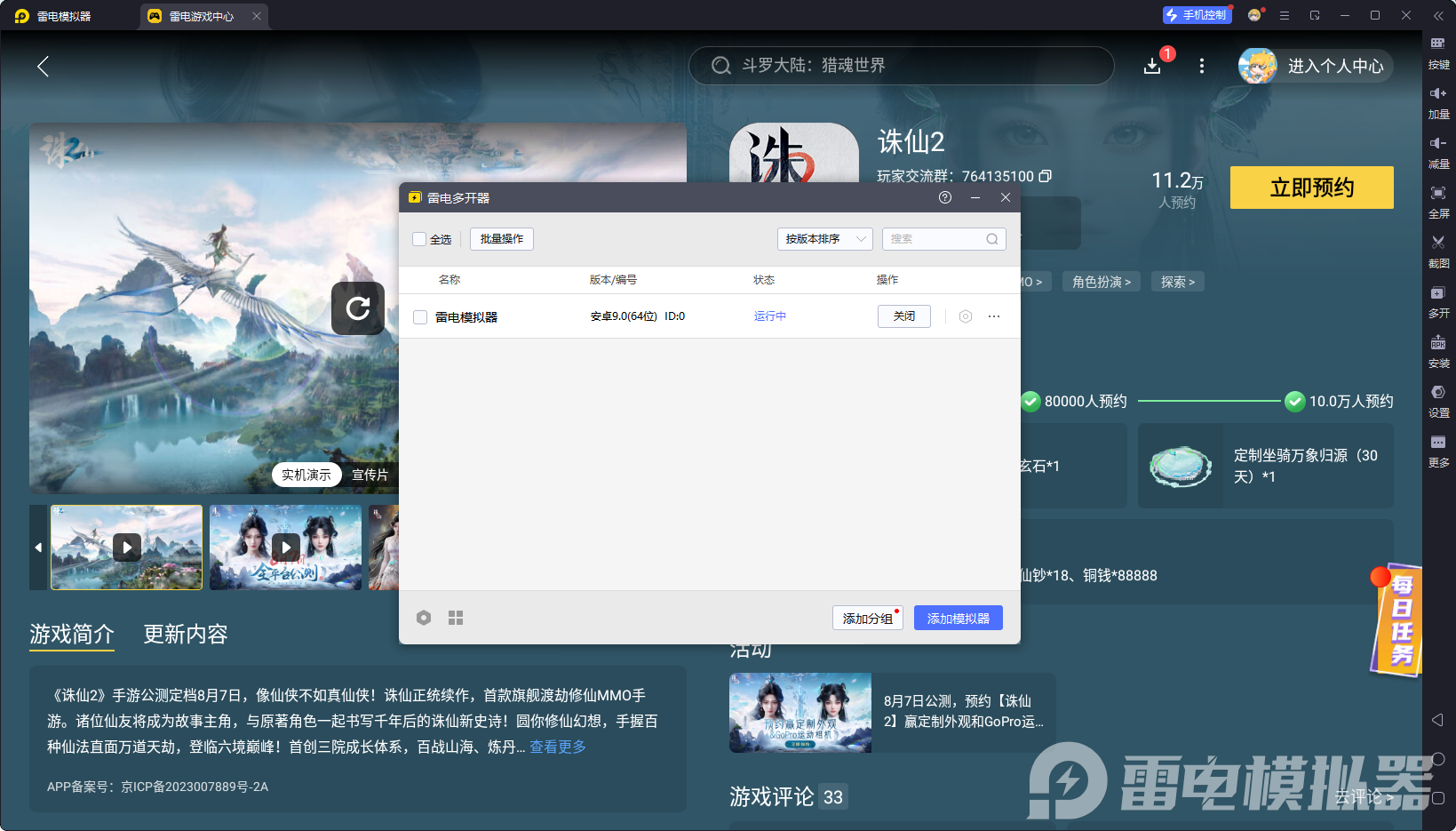Click the 添加模拟器 blue button
This screenshot has height=831, width=1456.
pos(958,619)
